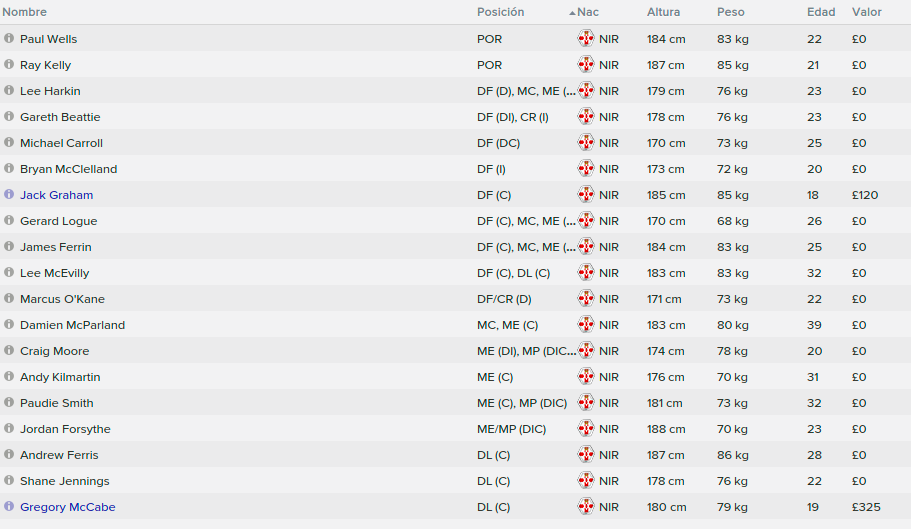Click info icon next to Lee McEvilly

coord(9,272)
